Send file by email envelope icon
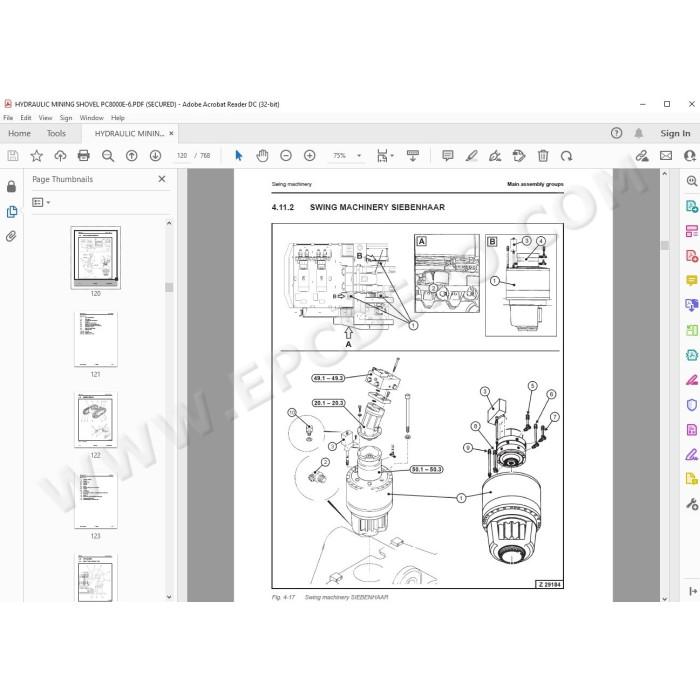The image size is (700, 700). [x=666, y=156]
